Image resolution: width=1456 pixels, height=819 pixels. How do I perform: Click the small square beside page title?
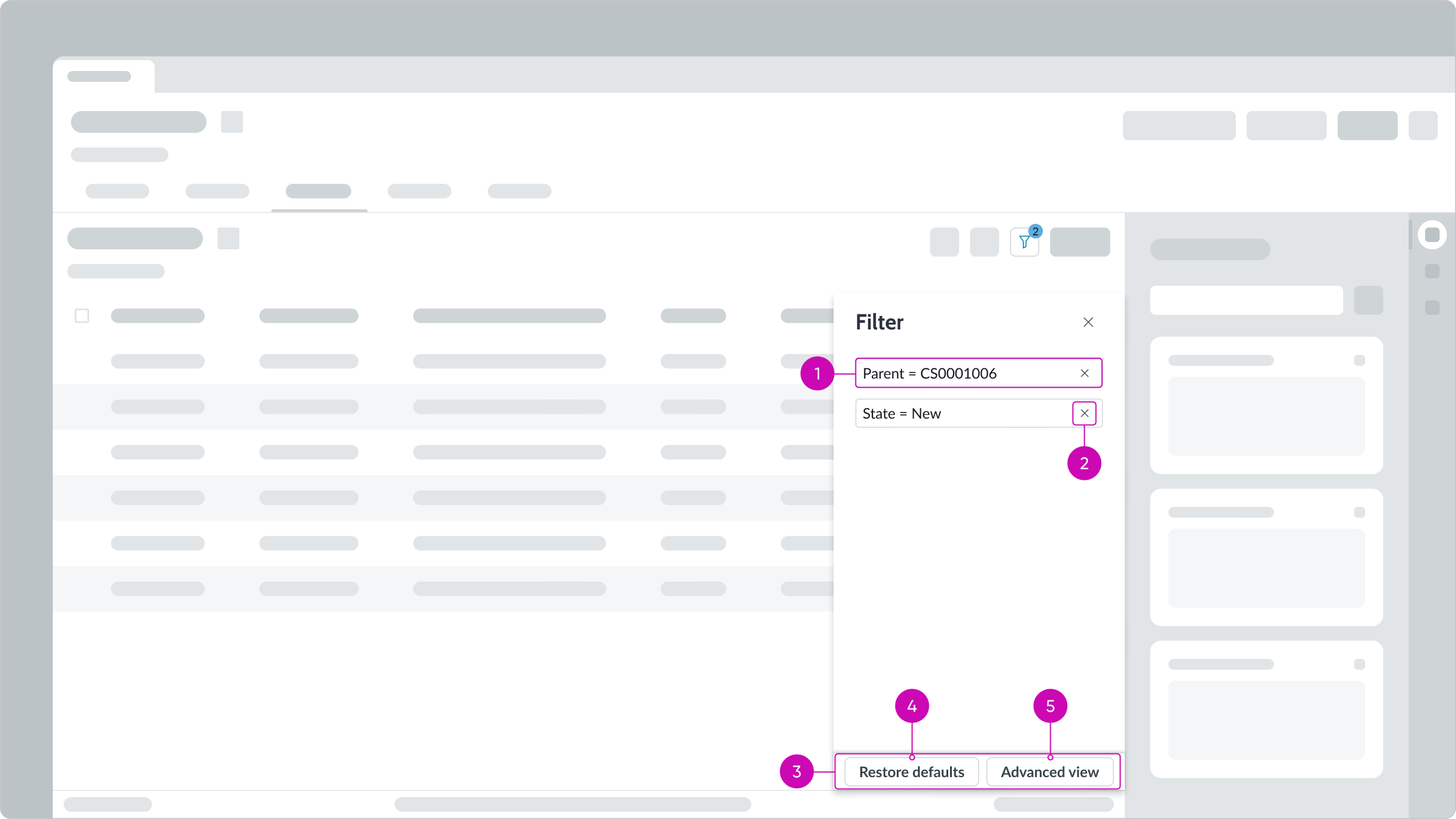232,122
